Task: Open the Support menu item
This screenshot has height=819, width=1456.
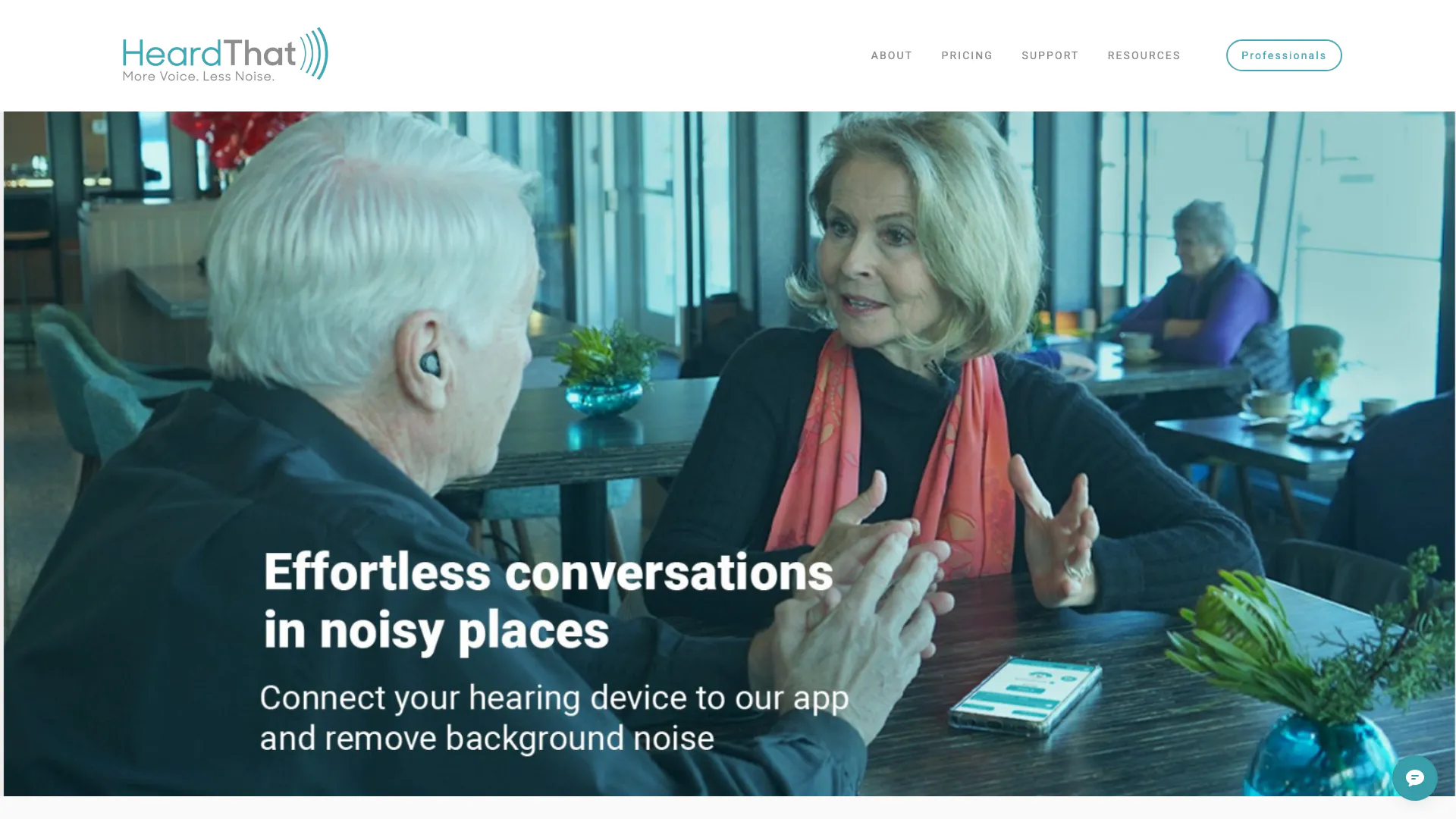Action: point(1050,55)
